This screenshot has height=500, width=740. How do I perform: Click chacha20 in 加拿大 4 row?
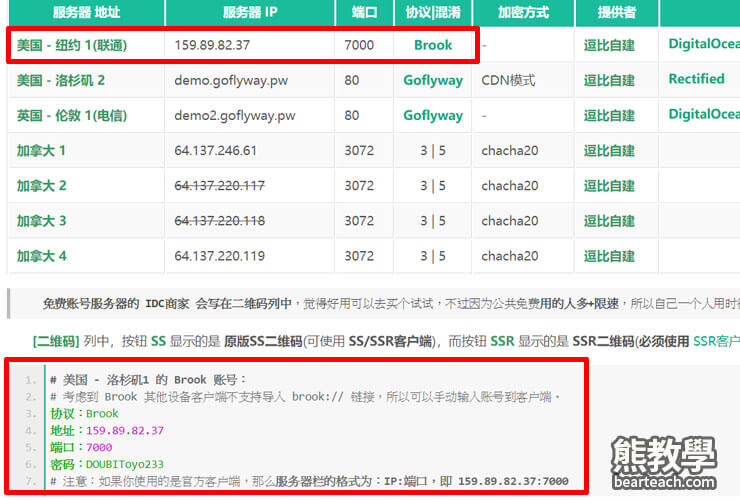click(510, 256)
